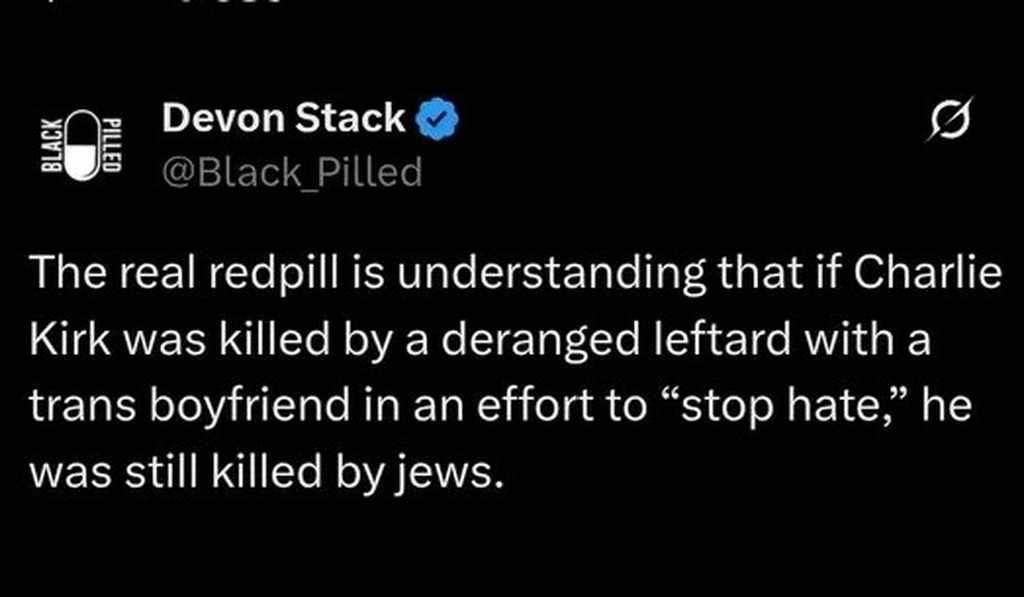Image resolution: width=1024 pixels, height=597 pixels.
Task: Click the blue verified checkmark badge
Action: 435,121
